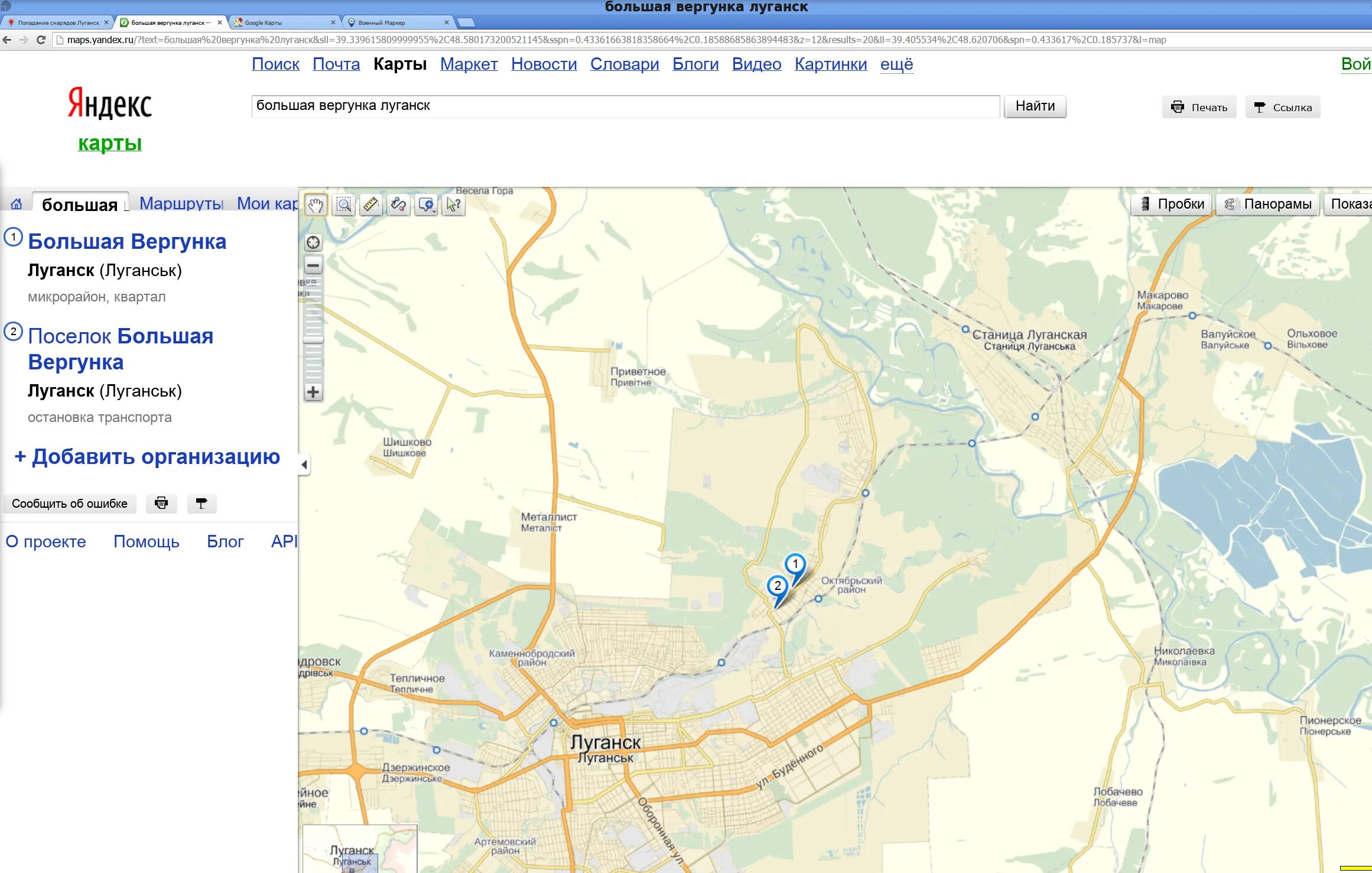Print the results via sidebar printer icon
Viewport: 1372px width, 873px height.
[x=161, y=504]
